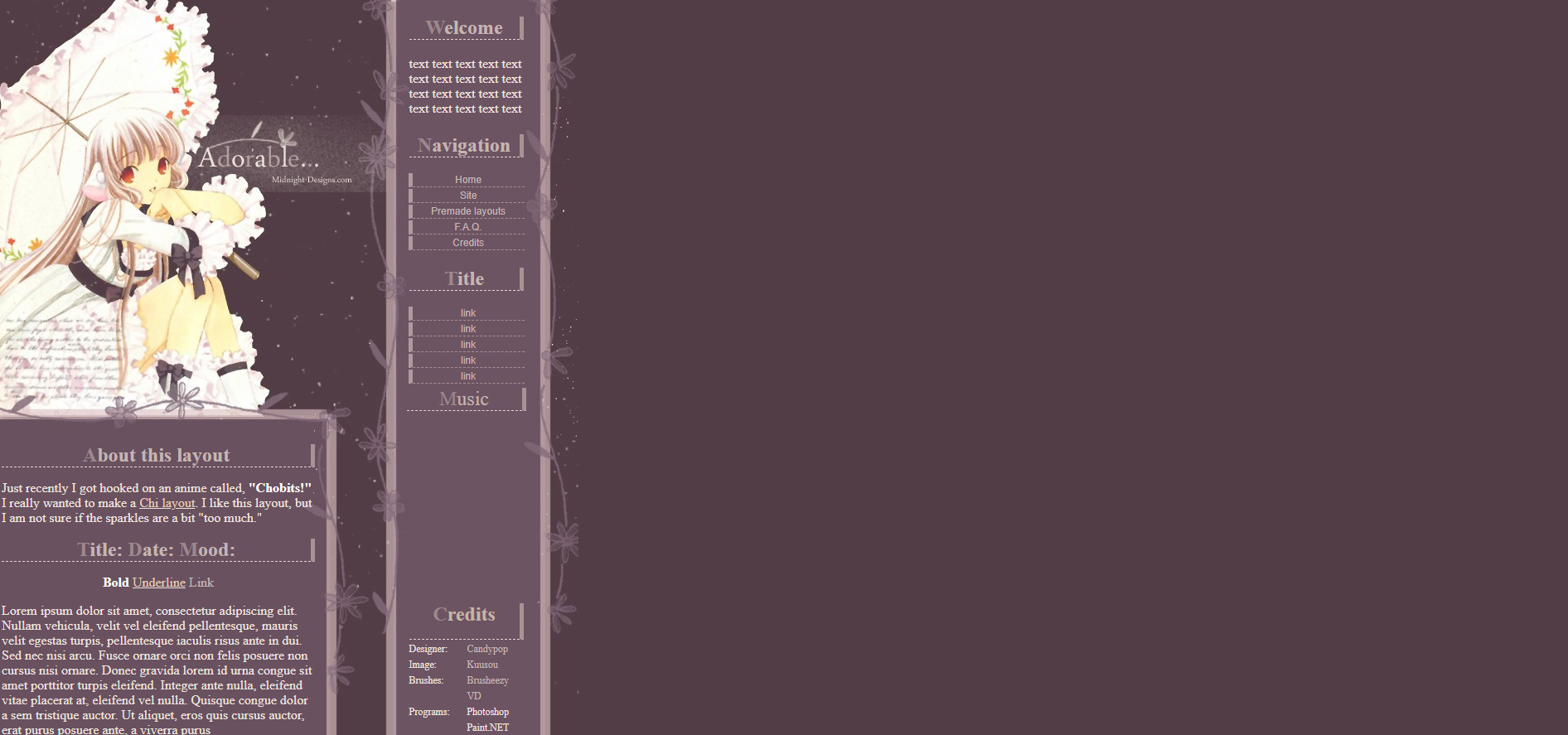Click the word Link beside Underline
1568x735 pixels.
tap(201, 583)
